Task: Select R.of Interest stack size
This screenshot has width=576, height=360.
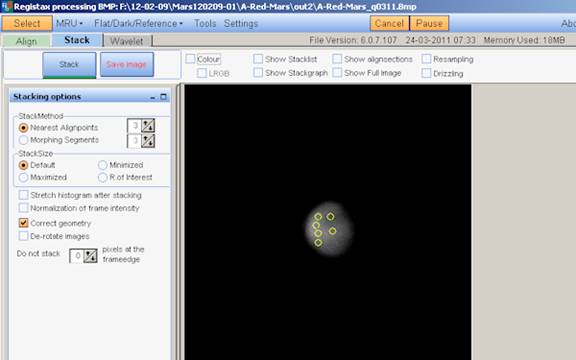Action: [x=102, y=177]
